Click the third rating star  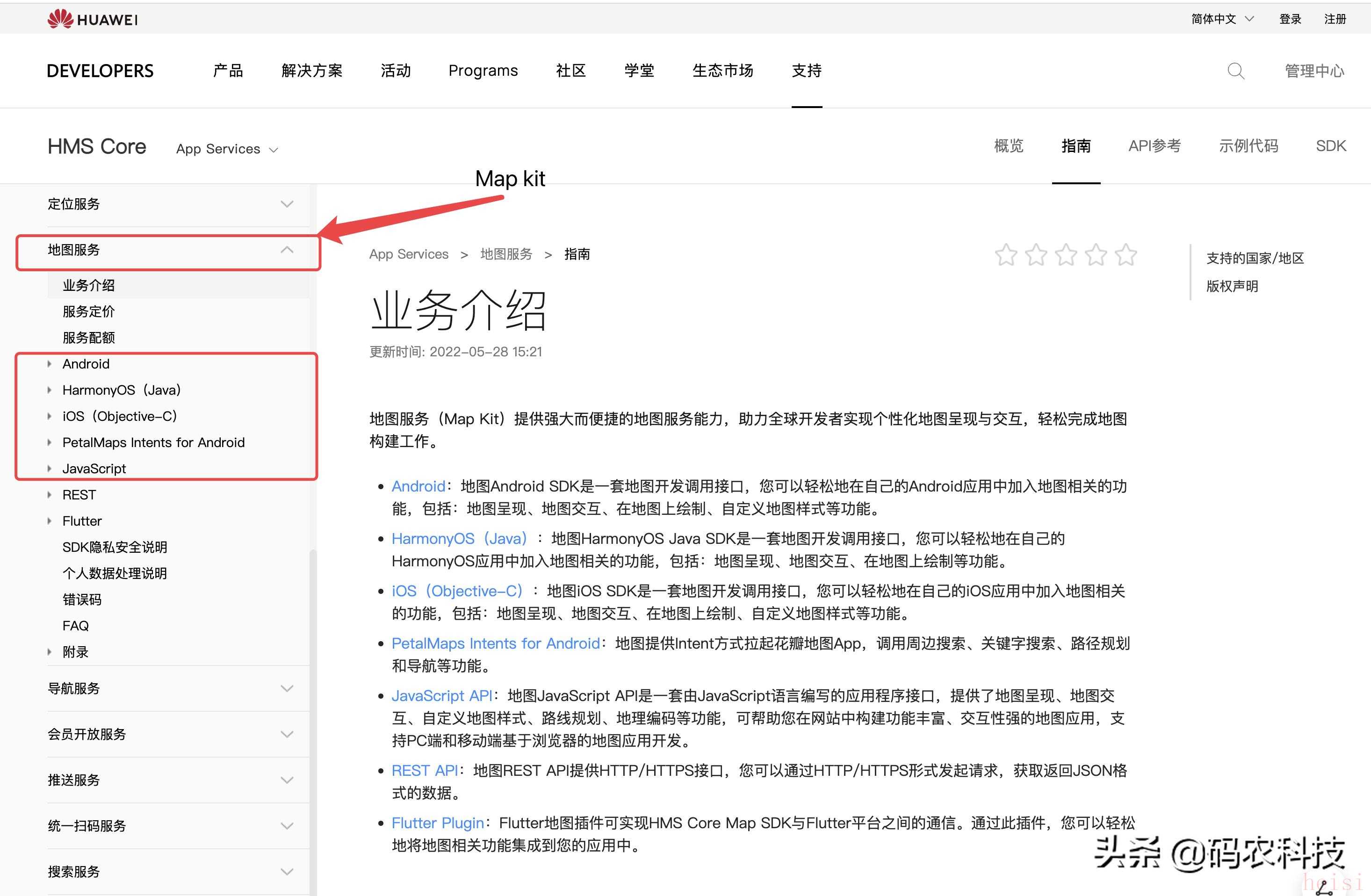pyautogui.click(x=1066, y=255)
